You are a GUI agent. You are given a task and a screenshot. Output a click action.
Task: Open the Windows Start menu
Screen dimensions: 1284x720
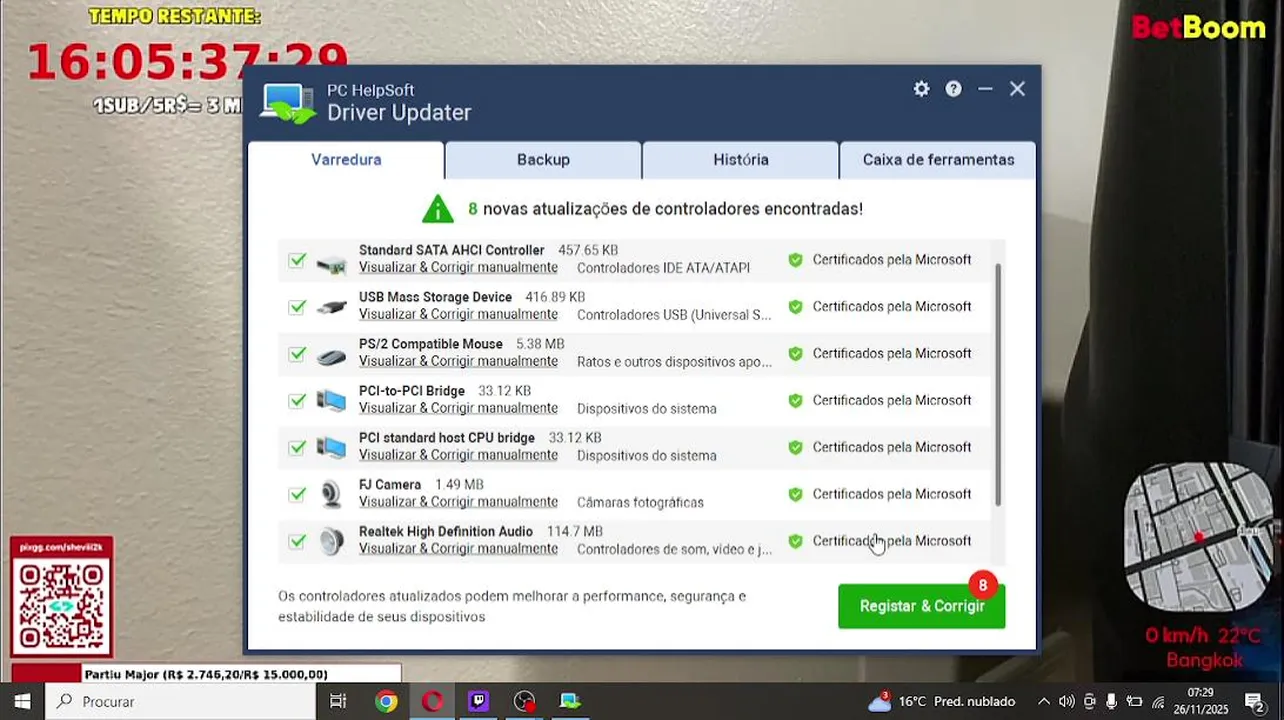(22, 701)
